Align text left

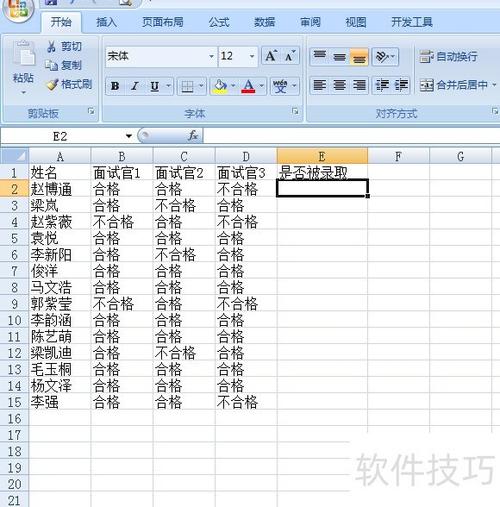tap(320, 85)
